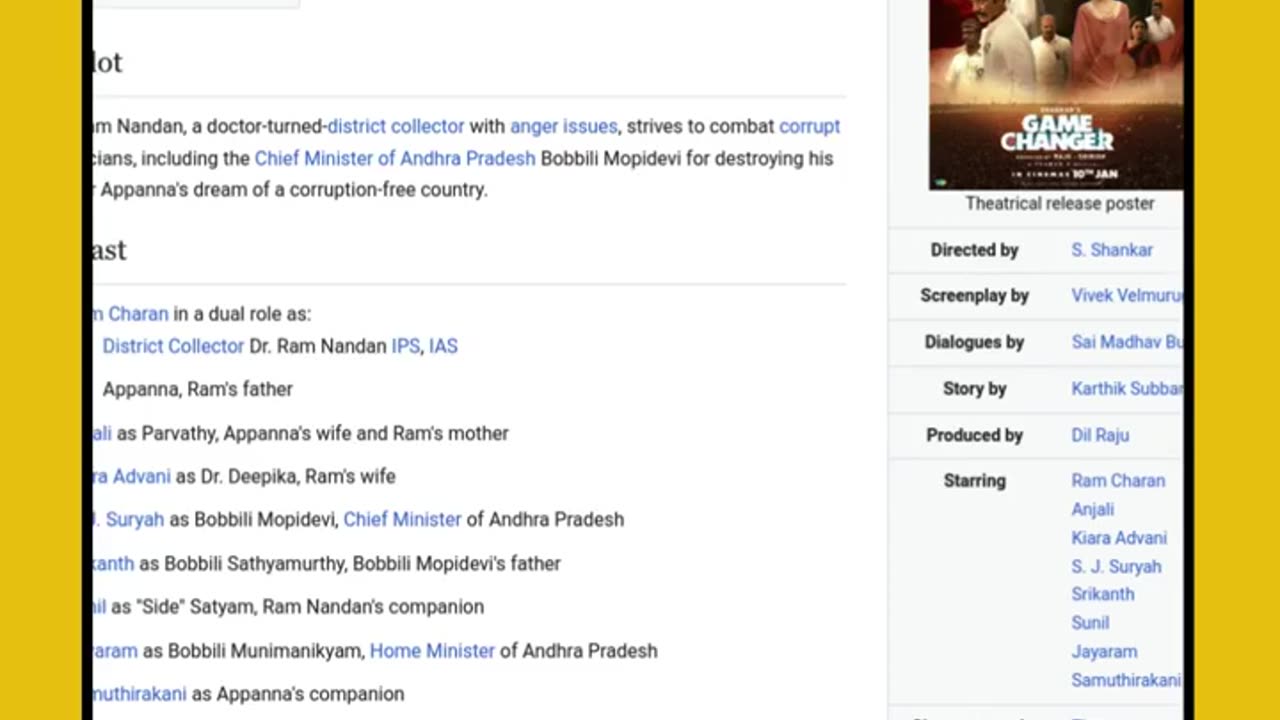Open Srikanth from the Starring list
The image size is (1280, 720).
pos(1102,594)
